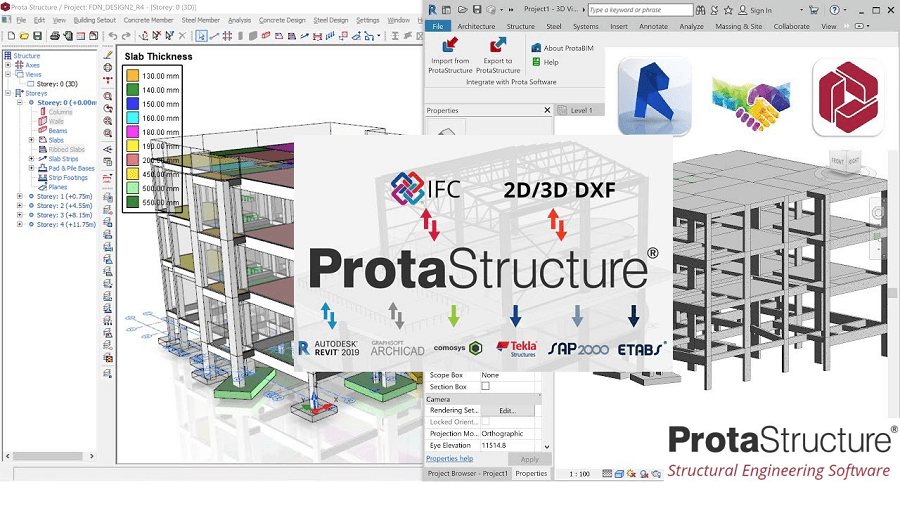Expand the Slabs tree node
This screenshot has width=900, height=506.
pos(31,139)
